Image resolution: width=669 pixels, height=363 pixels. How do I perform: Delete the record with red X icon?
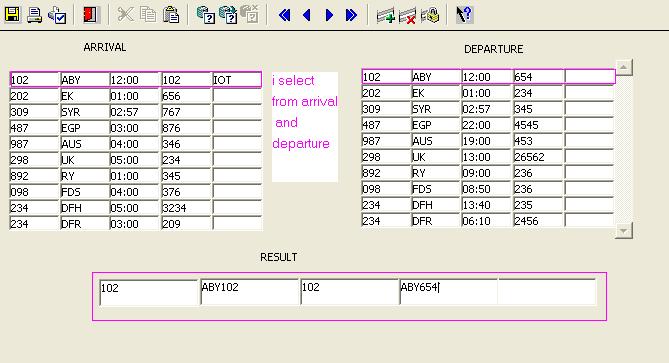pos(407,15)
